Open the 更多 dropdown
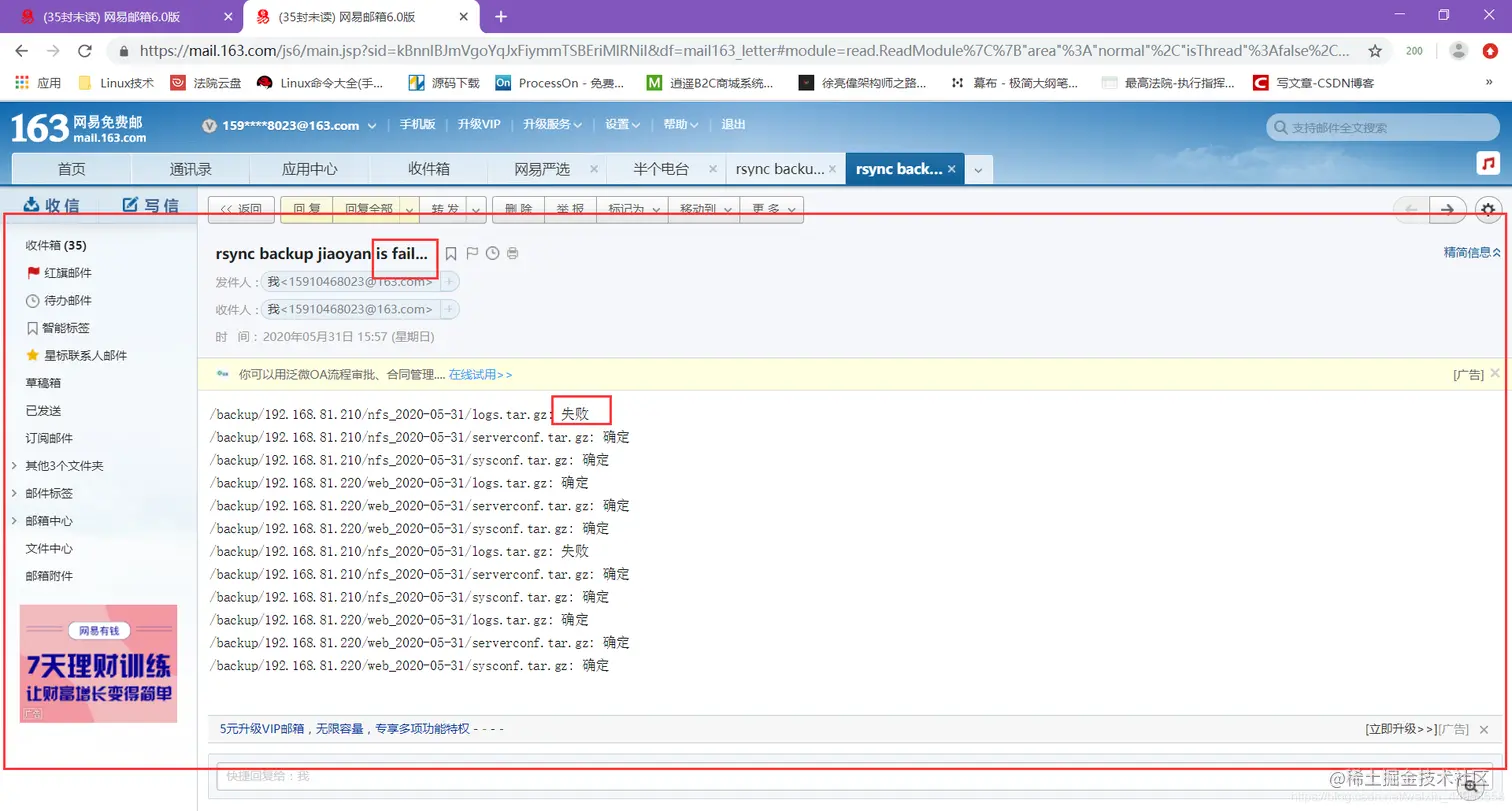This screenshot has width=1512, height=811. (771, 209)
